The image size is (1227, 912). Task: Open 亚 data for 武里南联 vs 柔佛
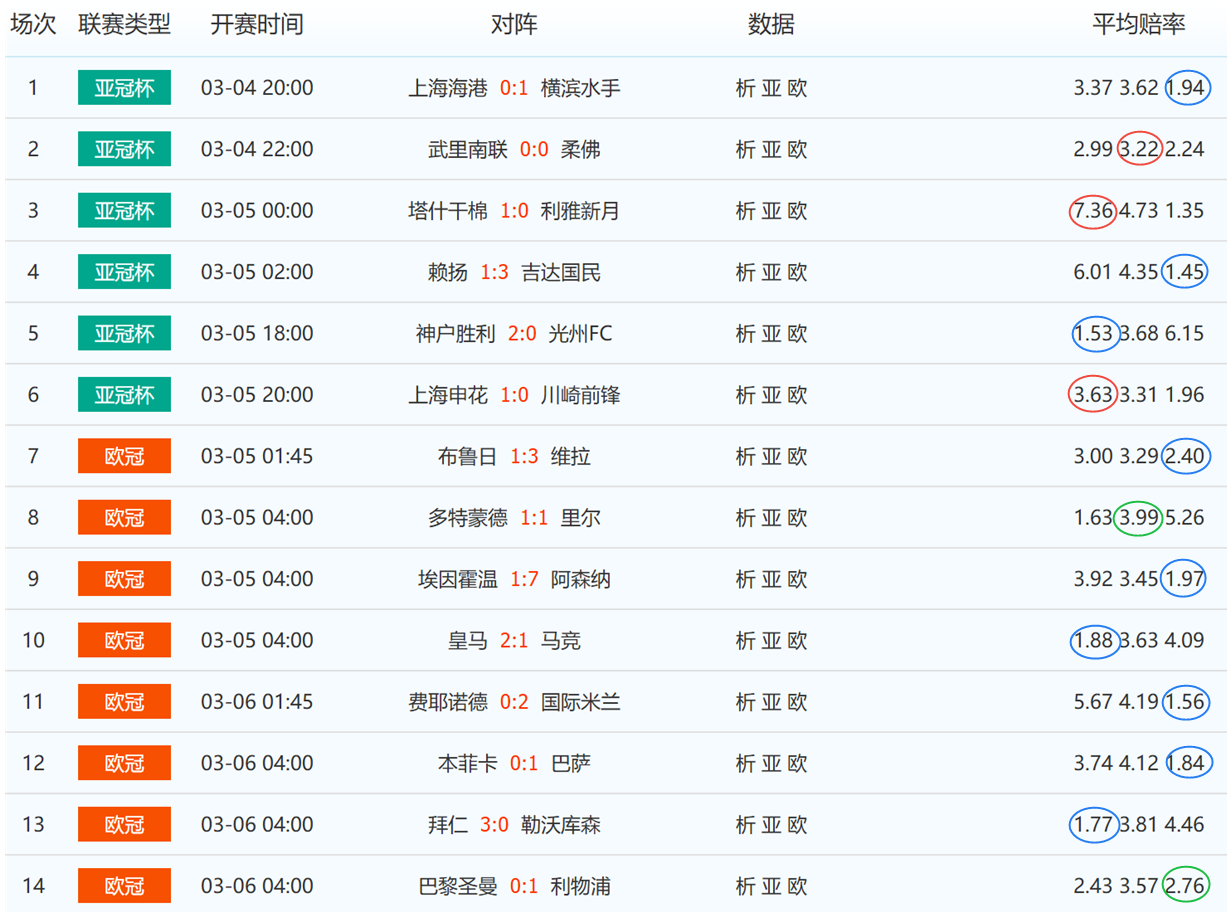click(771, 150)
